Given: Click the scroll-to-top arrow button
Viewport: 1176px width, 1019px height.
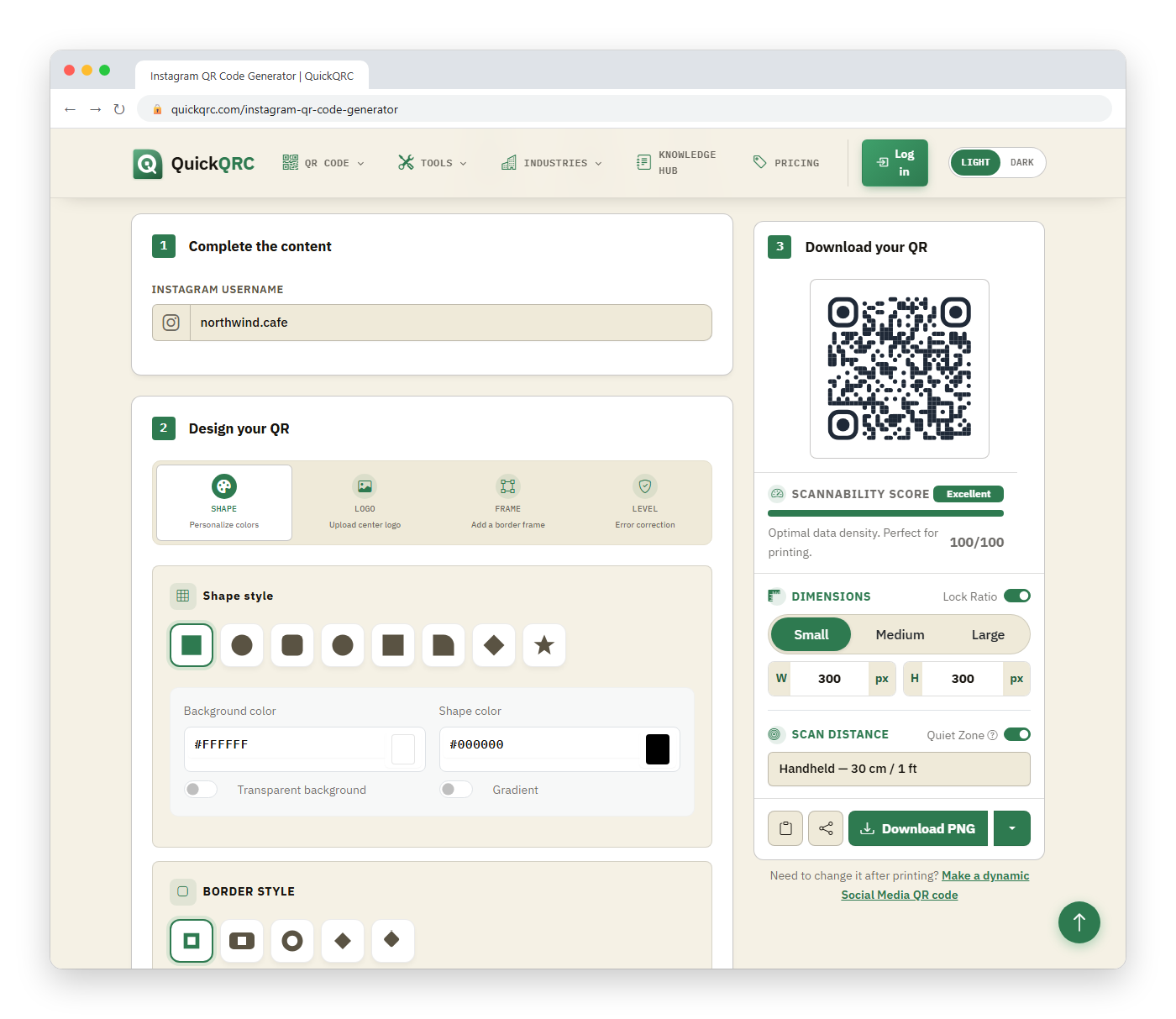Looking at the screenshot, I should [1079, 922].
